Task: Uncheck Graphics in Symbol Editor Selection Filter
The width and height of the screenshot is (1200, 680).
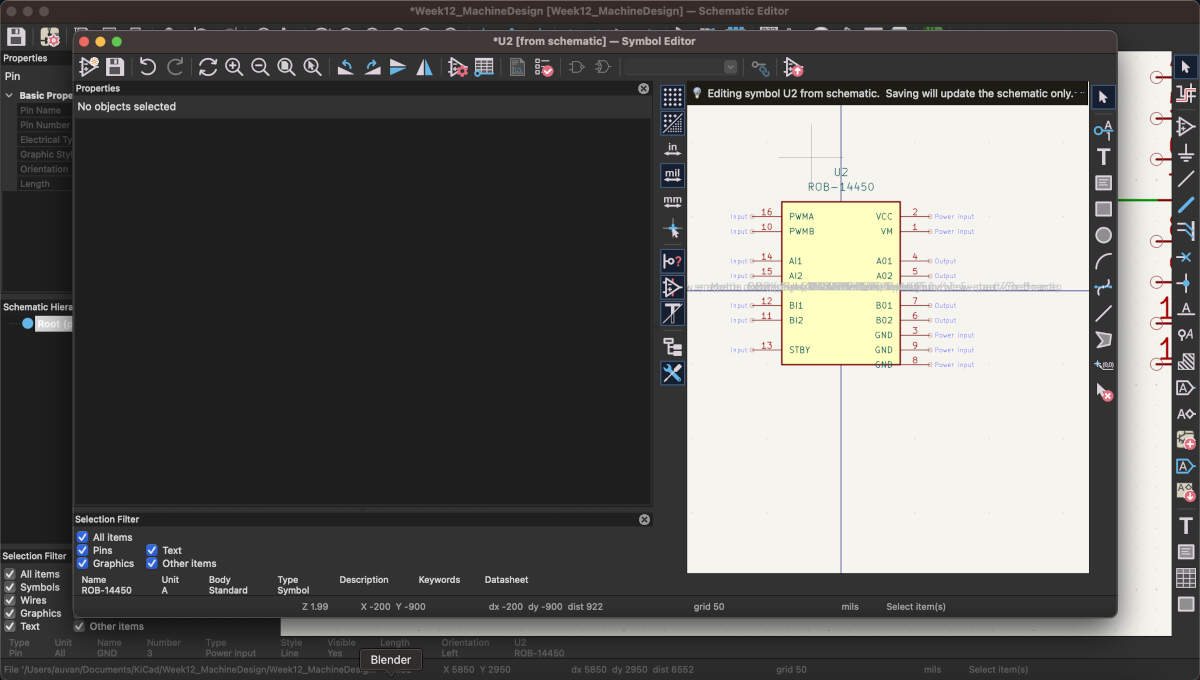Action: [x=83, y=563]
